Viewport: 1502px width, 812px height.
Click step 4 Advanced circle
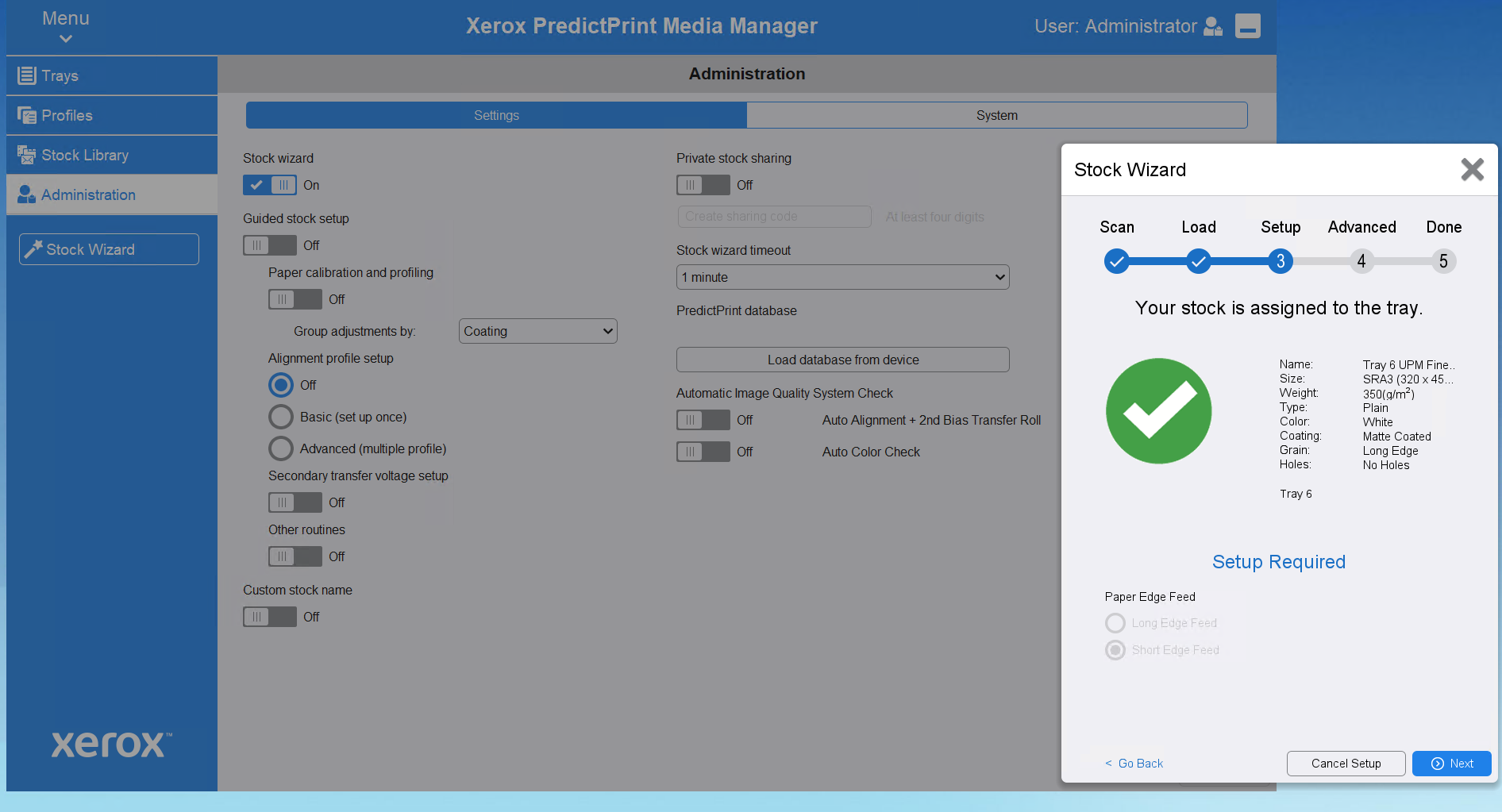(x=1361, y=261)
